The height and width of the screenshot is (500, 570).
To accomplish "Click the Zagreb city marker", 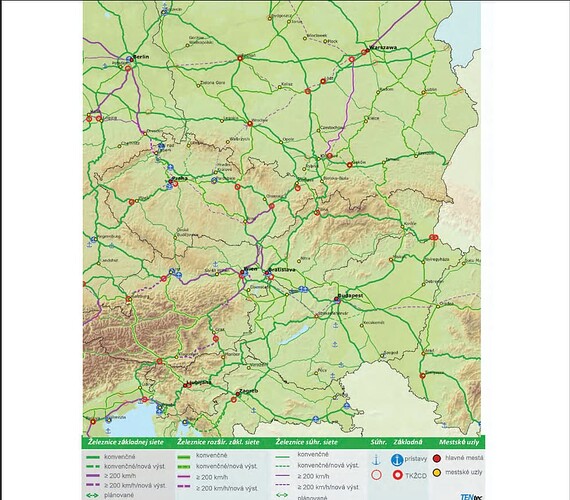I will coord(238,394).
